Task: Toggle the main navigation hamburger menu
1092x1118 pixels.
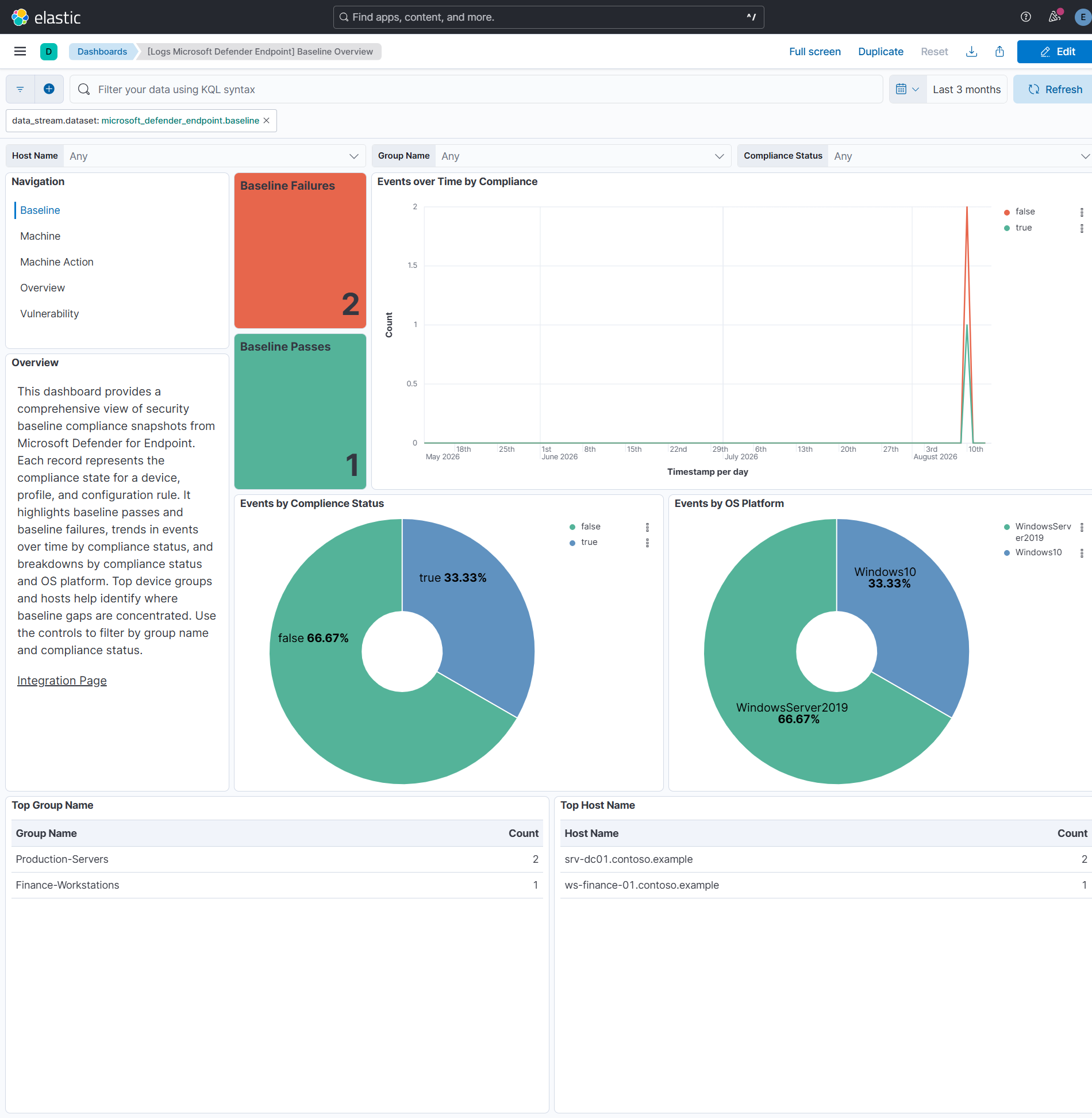Action: click(x=20, y=52)
